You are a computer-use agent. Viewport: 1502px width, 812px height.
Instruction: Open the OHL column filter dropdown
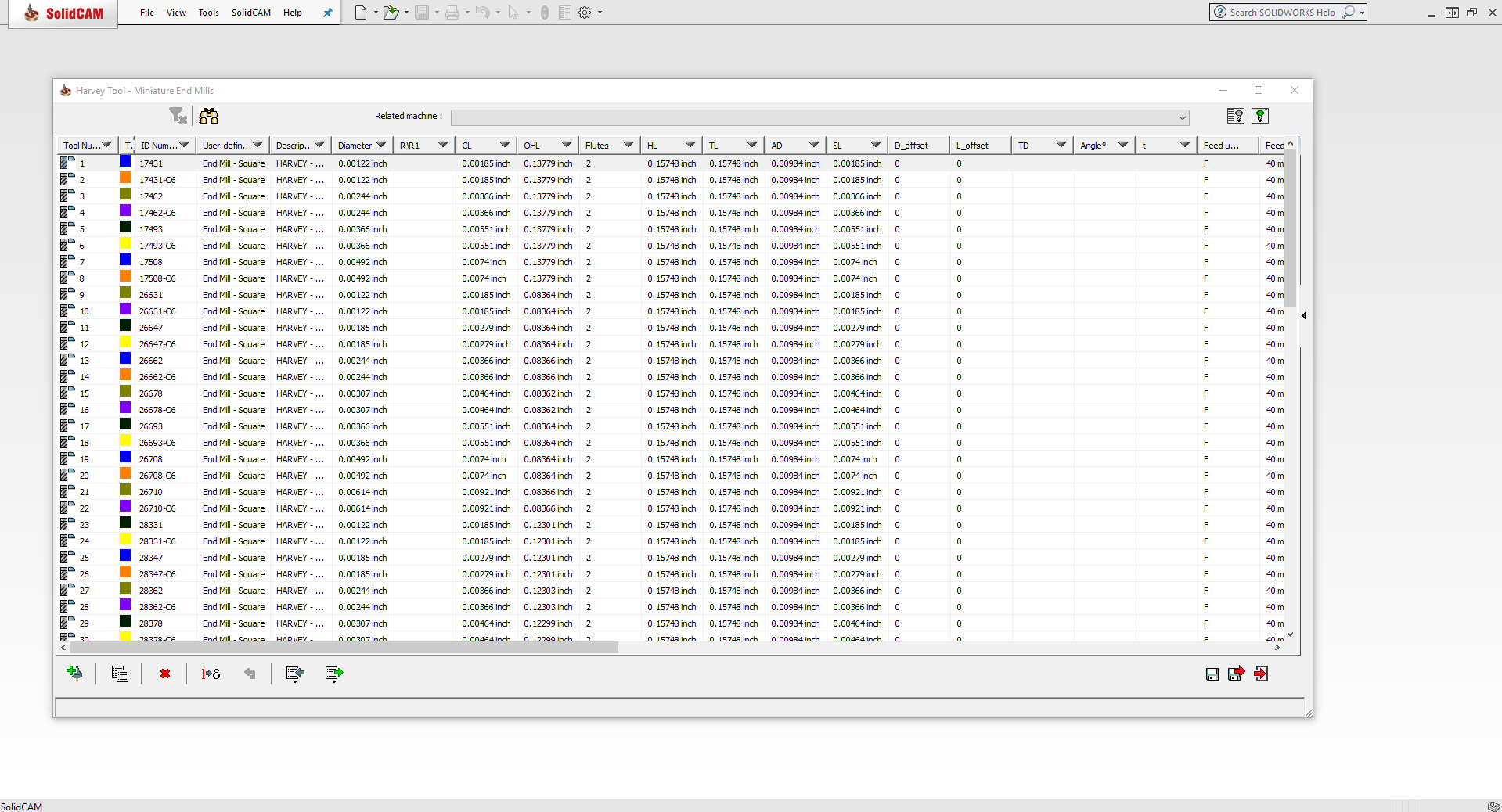point(567,145)
